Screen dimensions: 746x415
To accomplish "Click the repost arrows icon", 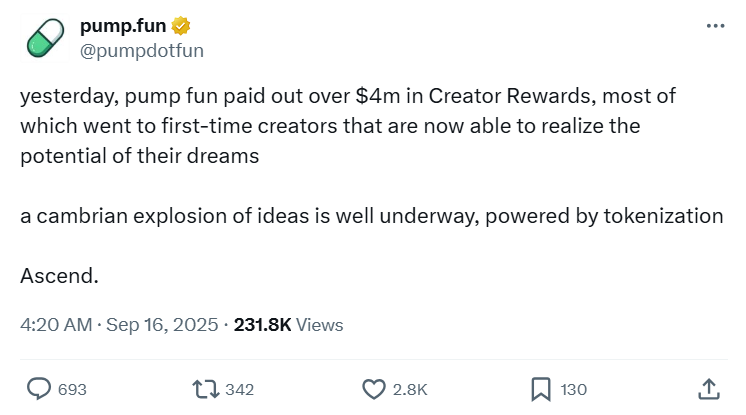I will click(x=205, y=388).
